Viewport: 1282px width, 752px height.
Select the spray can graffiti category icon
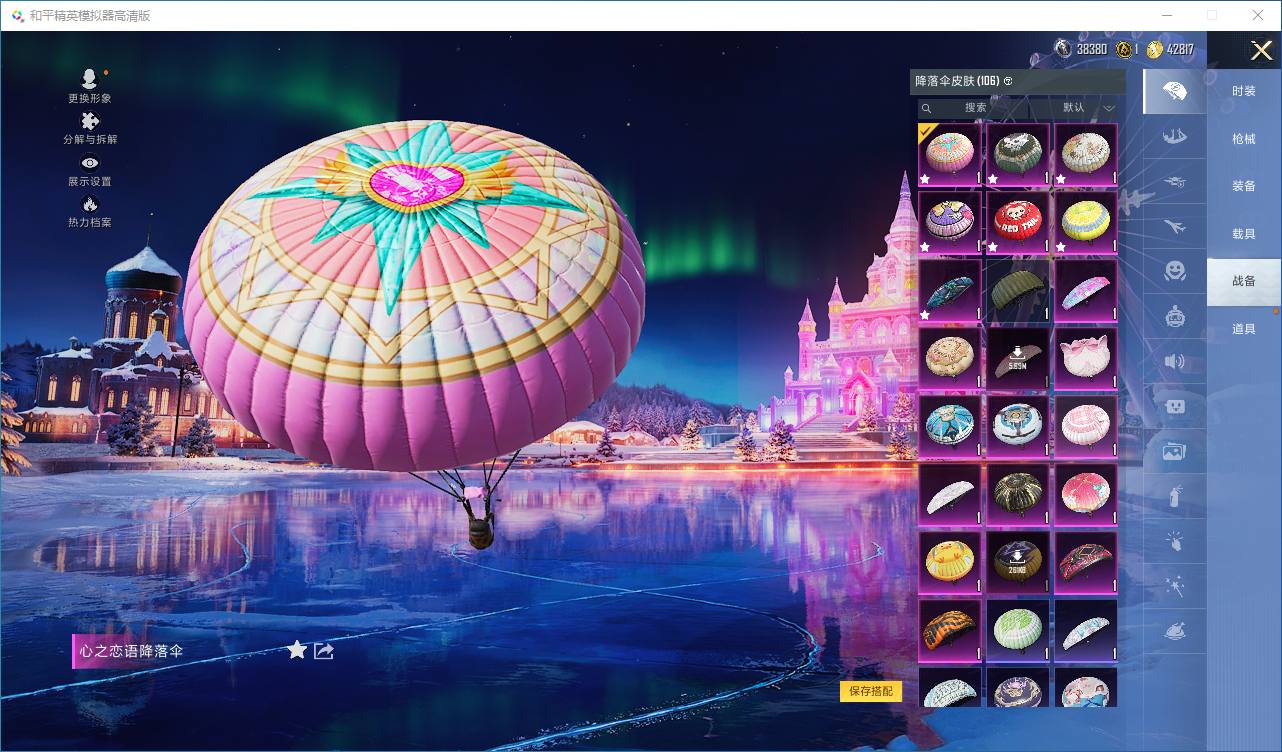click(1175, 496)
